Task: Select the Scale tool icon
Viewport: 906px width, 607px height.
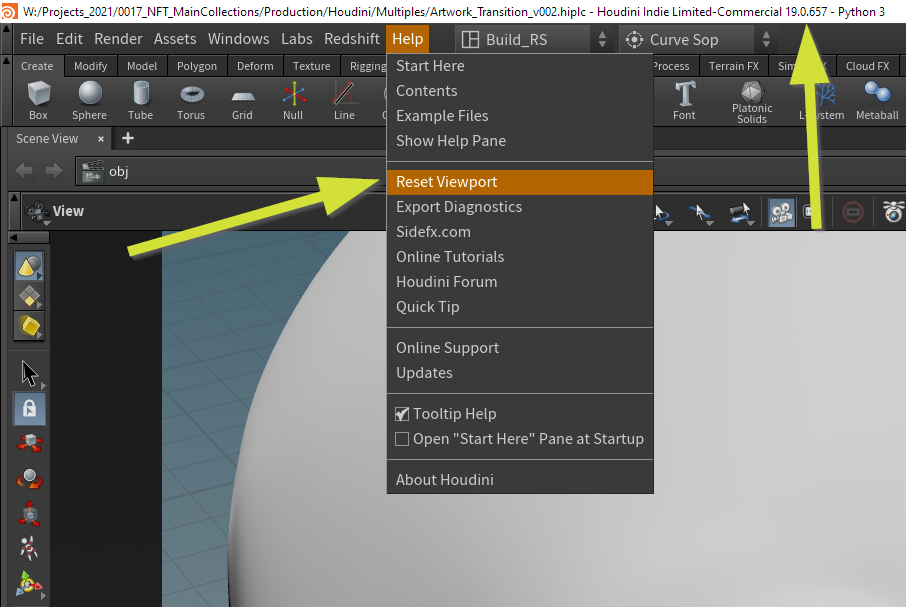Action: pyautogui.click(x=29, y=513)
